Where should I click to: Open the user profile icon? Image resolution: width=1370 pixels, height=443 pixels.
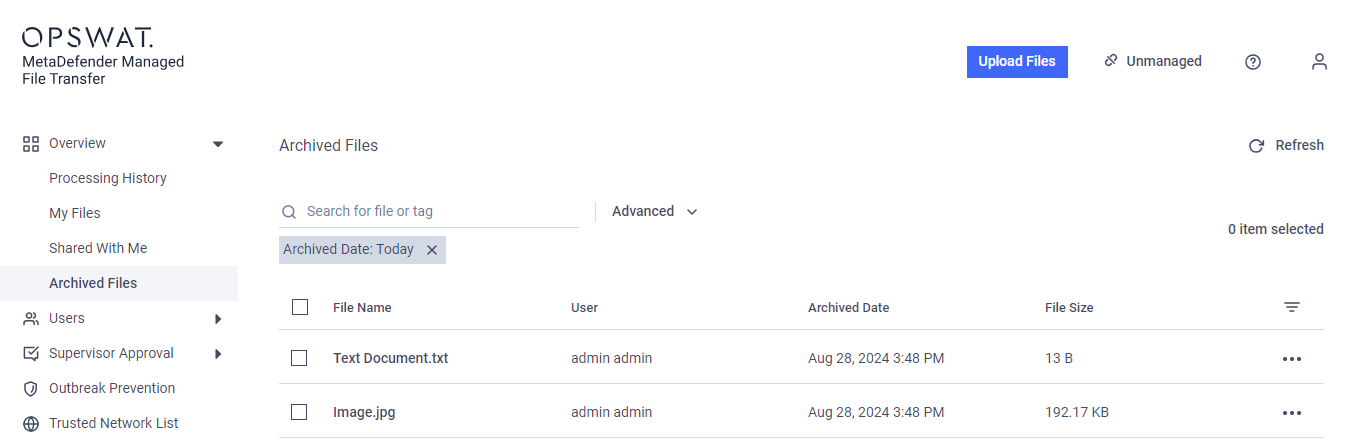pyautogui.click(x=1320, y=62)
